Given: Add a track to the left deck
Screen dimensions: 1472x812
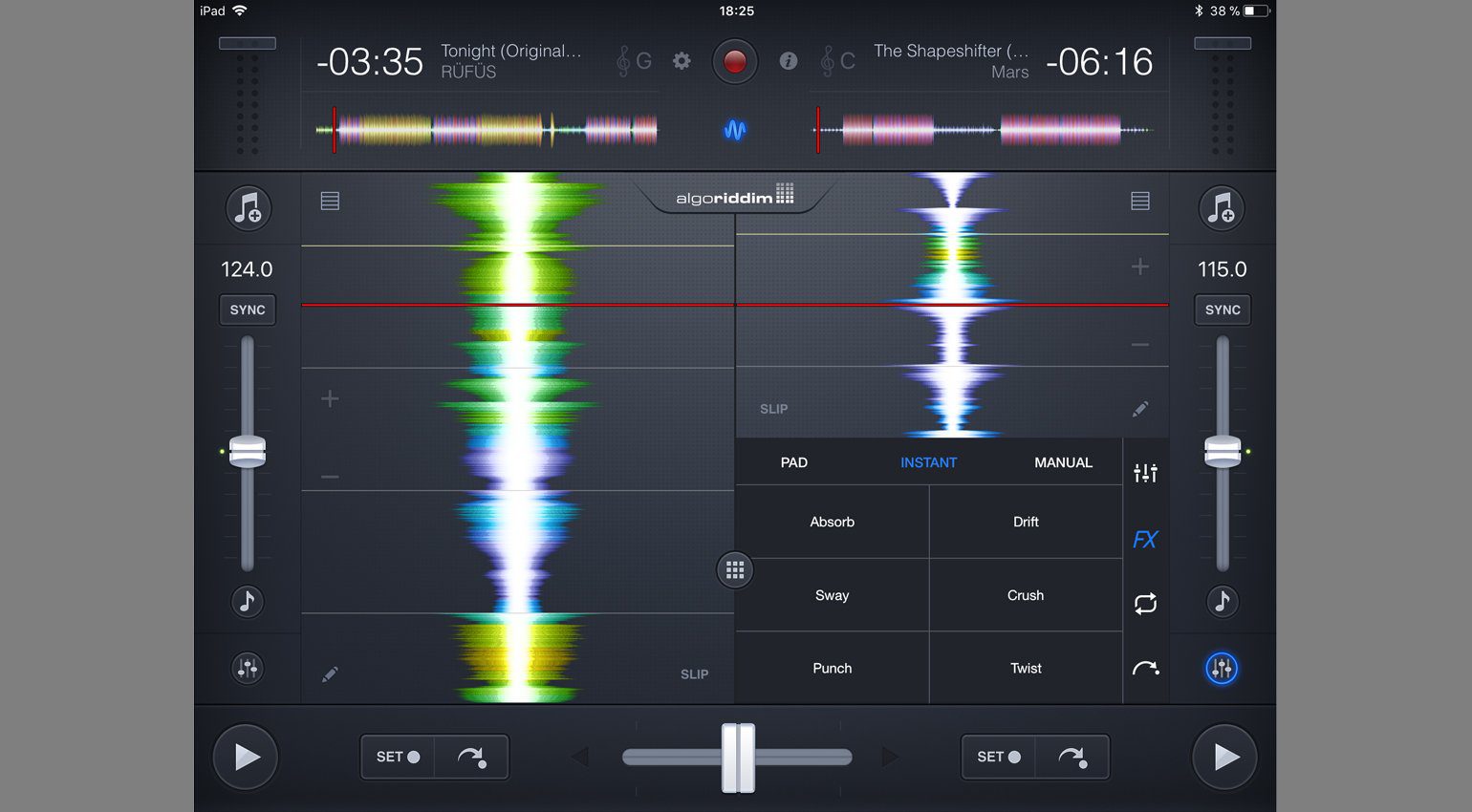Looking at the screenshot, I should pyautogui.click(x=248, y=207).
